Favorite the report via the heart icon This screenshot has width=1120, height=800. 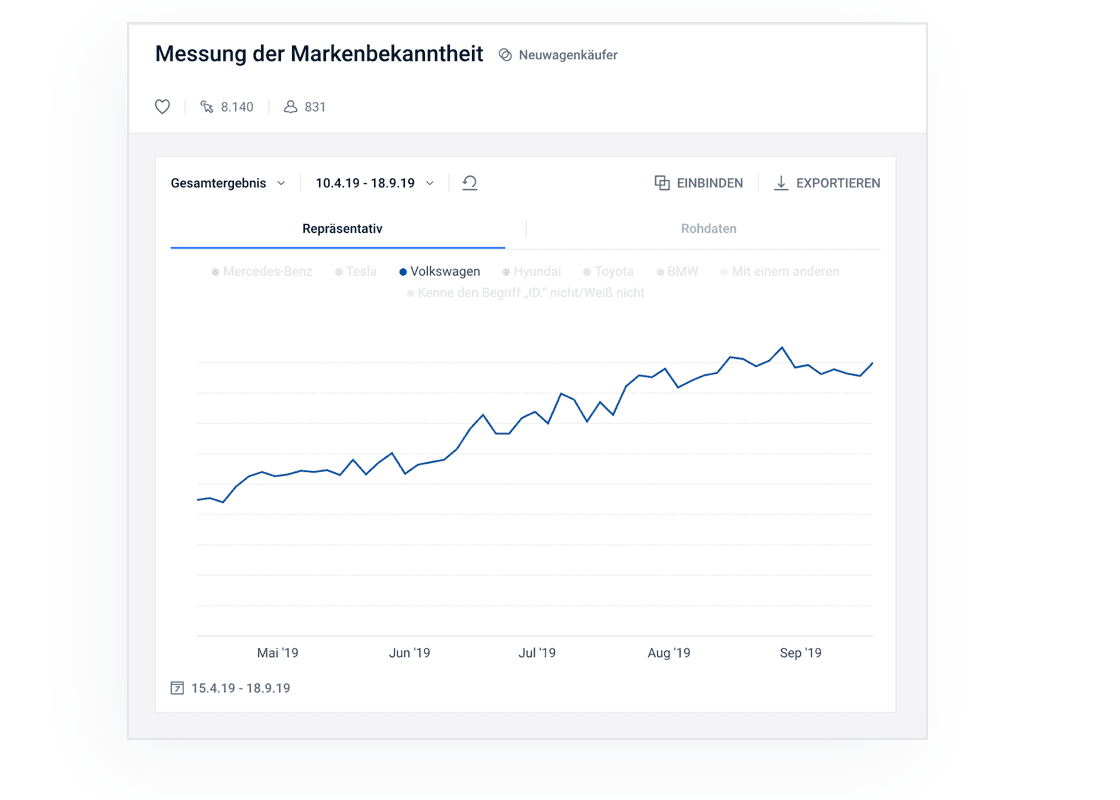pyautogui.click(x=162, y=106)
